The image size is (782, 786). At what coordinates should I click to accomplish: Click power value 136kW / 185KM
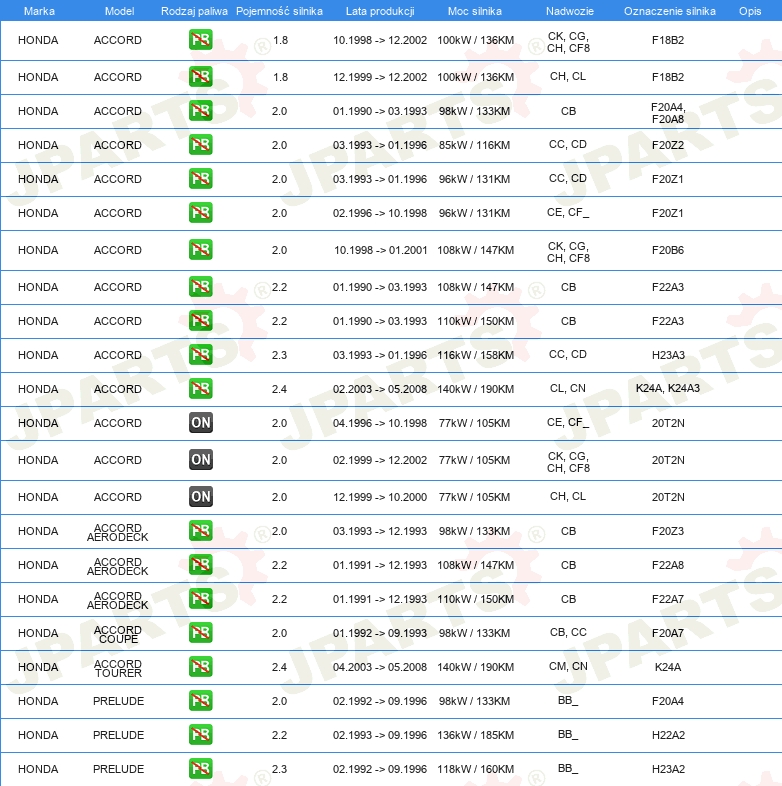[475, 735]
